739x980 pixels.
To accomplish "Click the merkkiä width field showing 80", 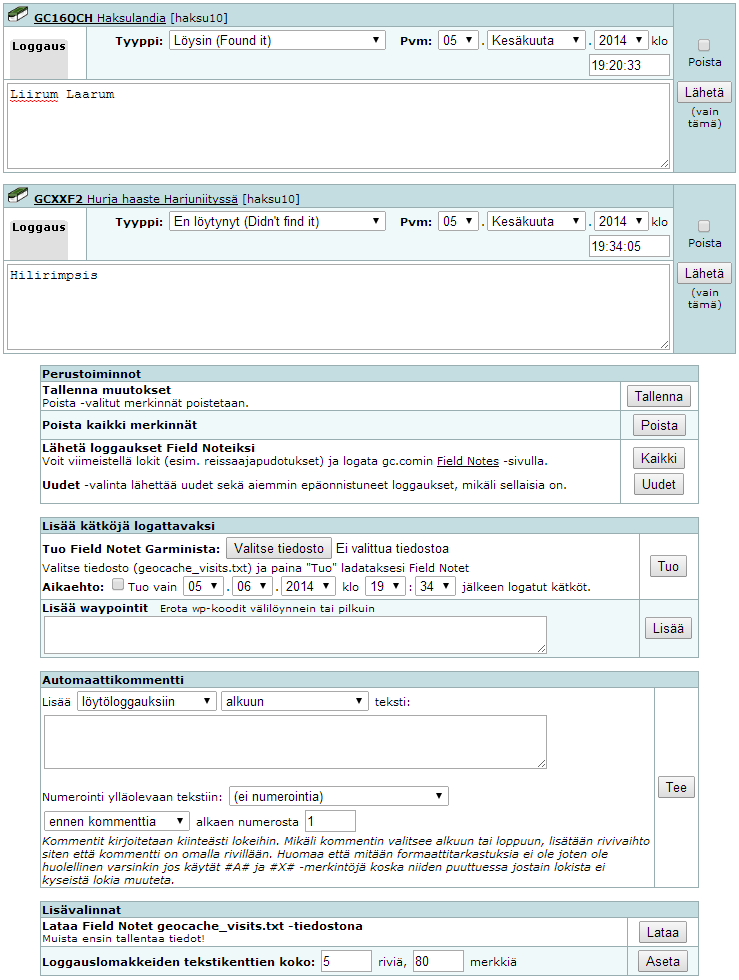I will (438, 961).
